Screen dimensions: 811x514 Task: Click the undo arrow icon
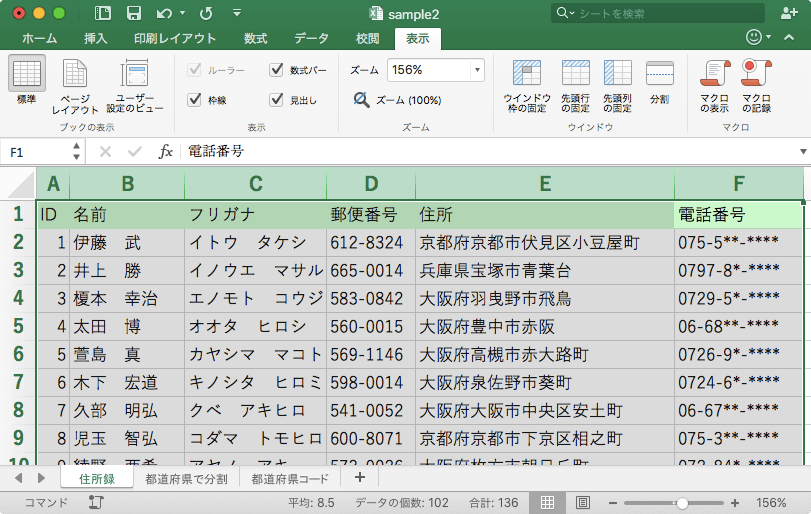coord(163,13)
